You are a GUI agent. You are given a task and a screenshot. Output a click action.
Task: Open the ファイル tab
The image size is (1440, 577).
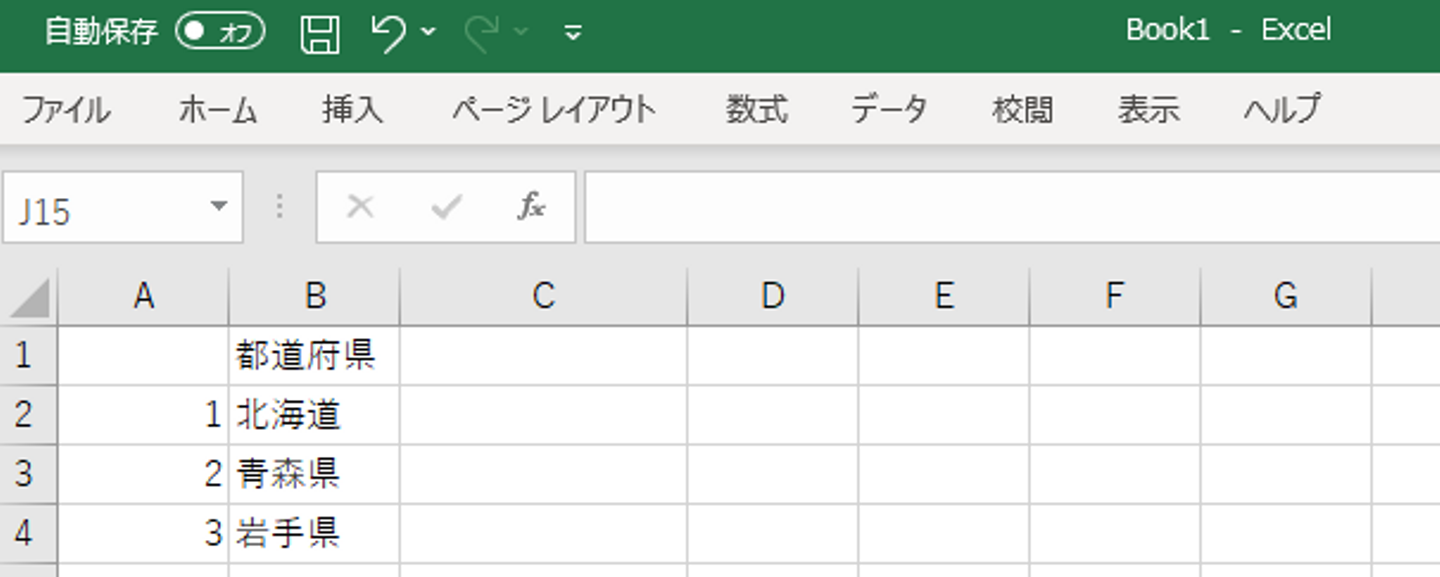click(66, 109)
